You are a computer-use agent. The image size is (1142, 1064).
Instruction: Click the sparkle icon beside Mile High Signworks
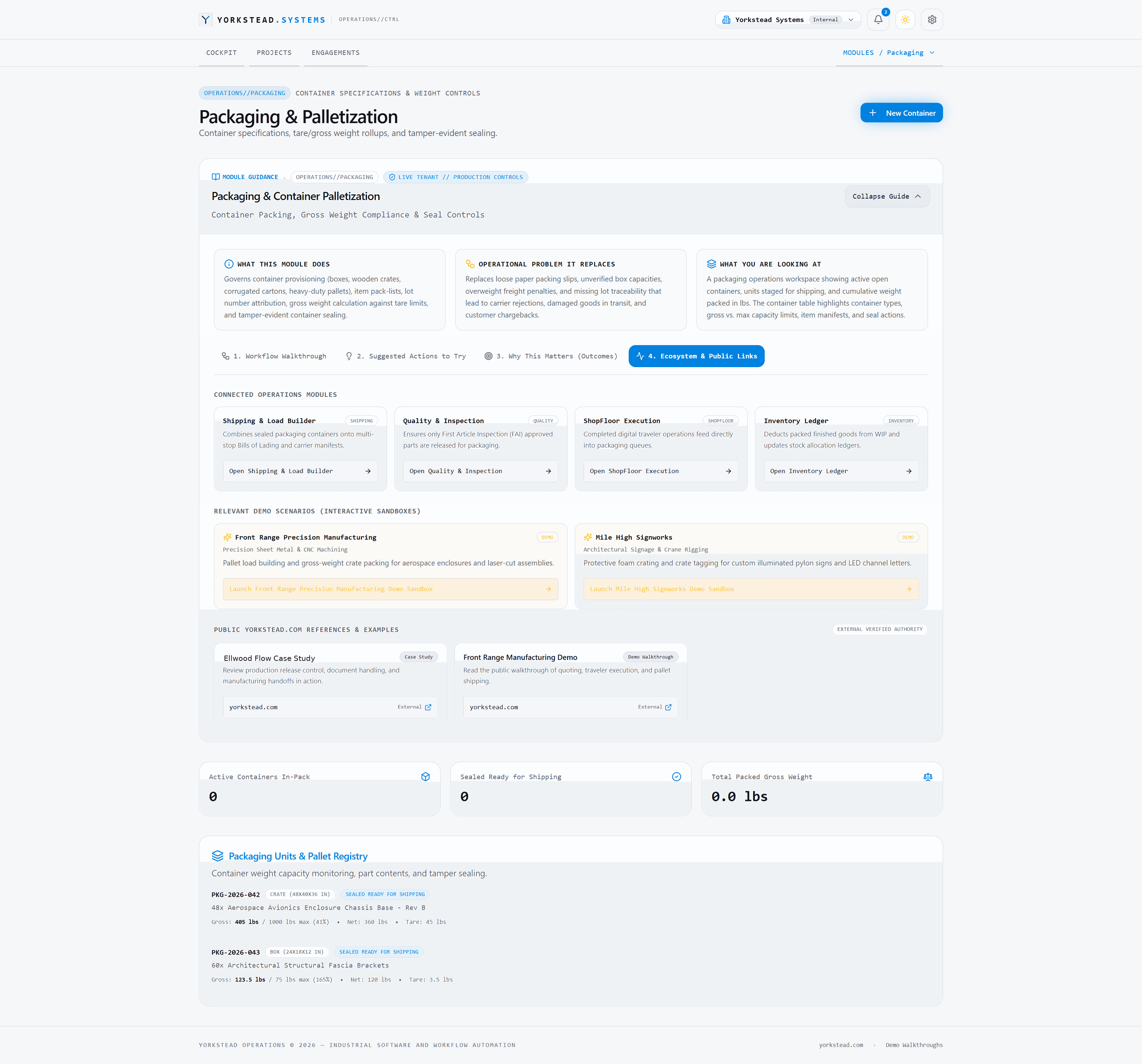(x=588, y=538)
